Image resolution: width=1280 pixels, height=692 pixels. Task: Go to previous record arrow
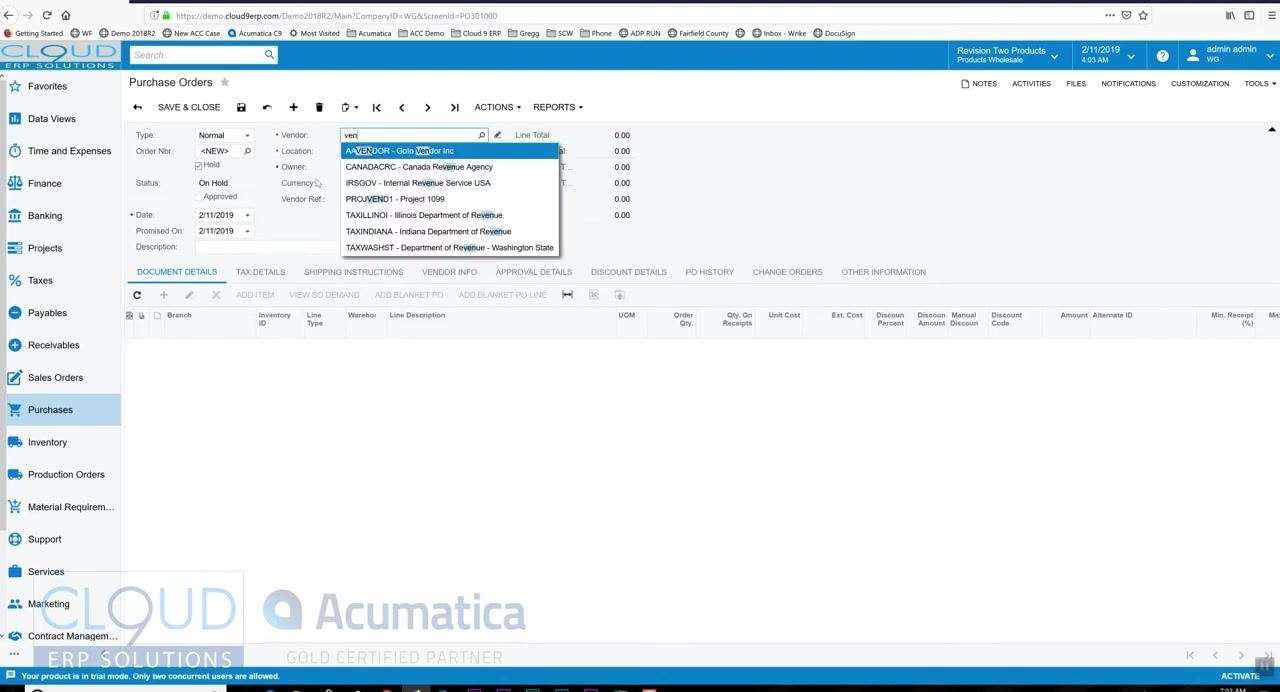click(x=402, y=107)
